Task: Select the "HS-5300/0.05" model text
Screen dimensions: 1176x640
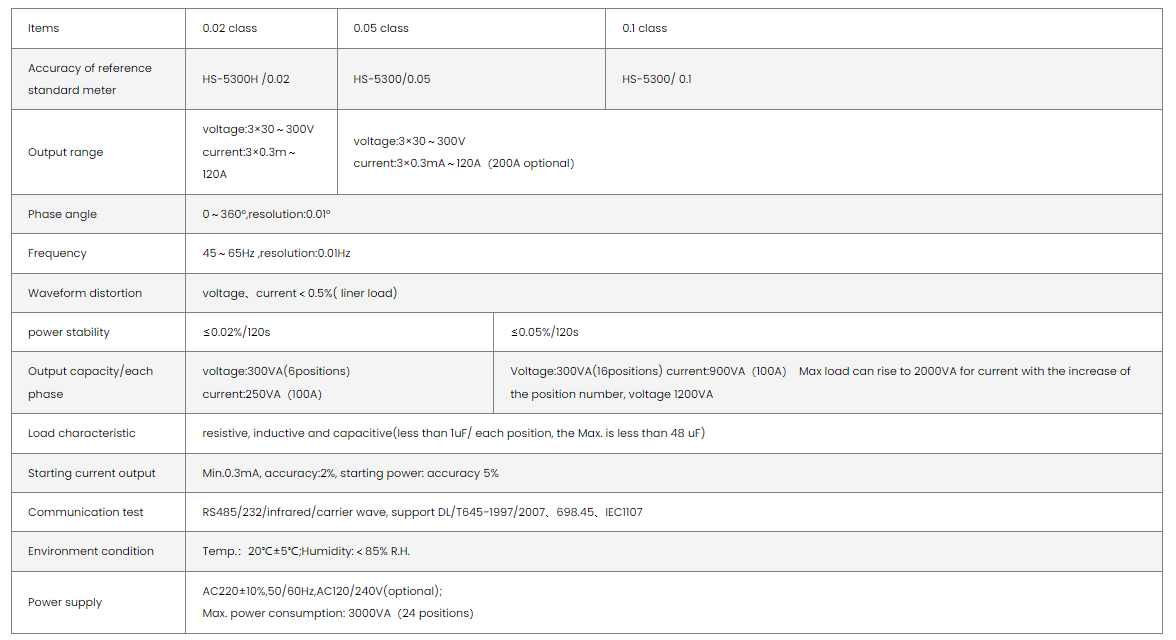Action: click(392, 79)
